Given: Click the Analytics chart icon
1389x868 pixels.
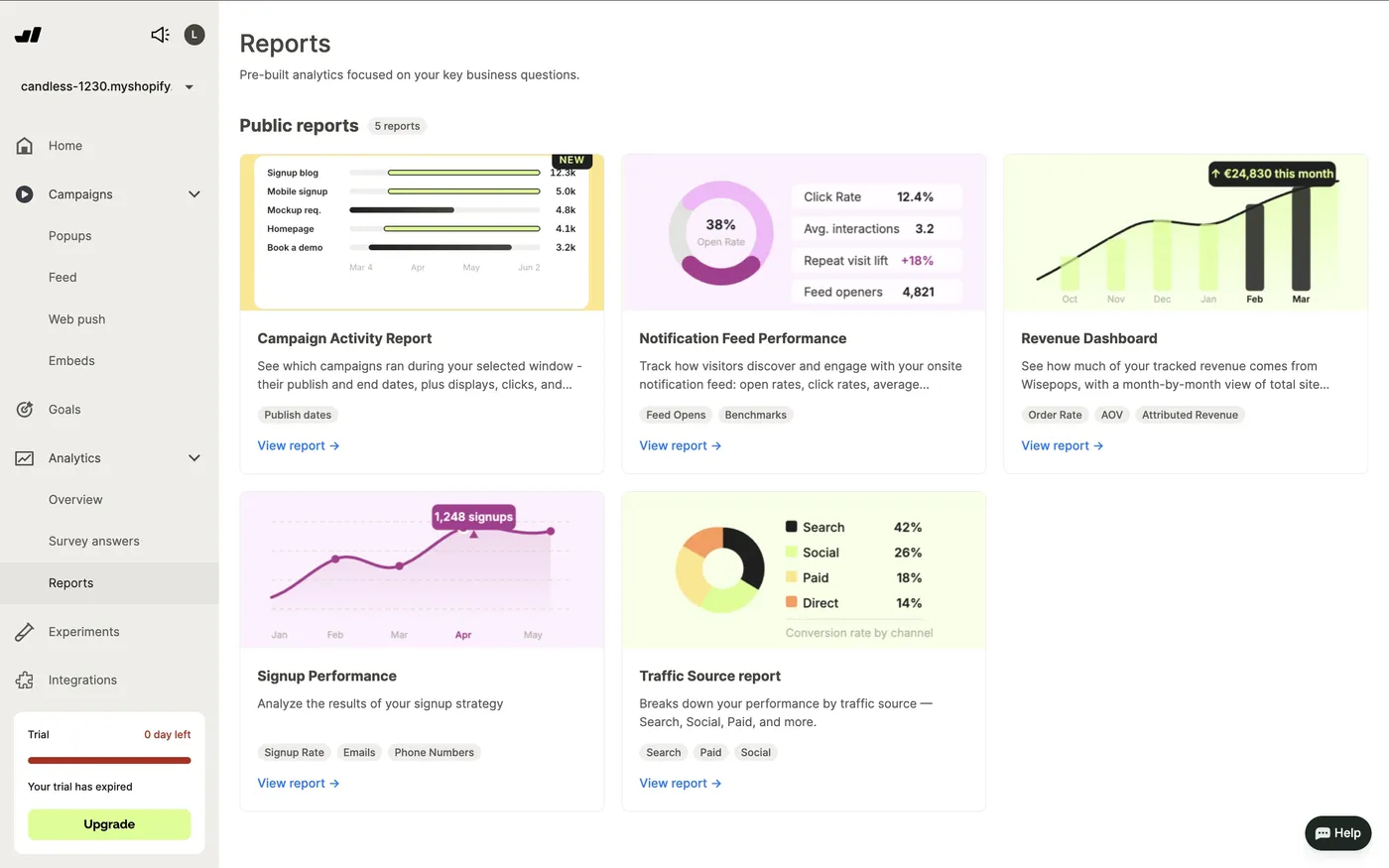Looking at the screenshot, I should [x=25, y=458].
